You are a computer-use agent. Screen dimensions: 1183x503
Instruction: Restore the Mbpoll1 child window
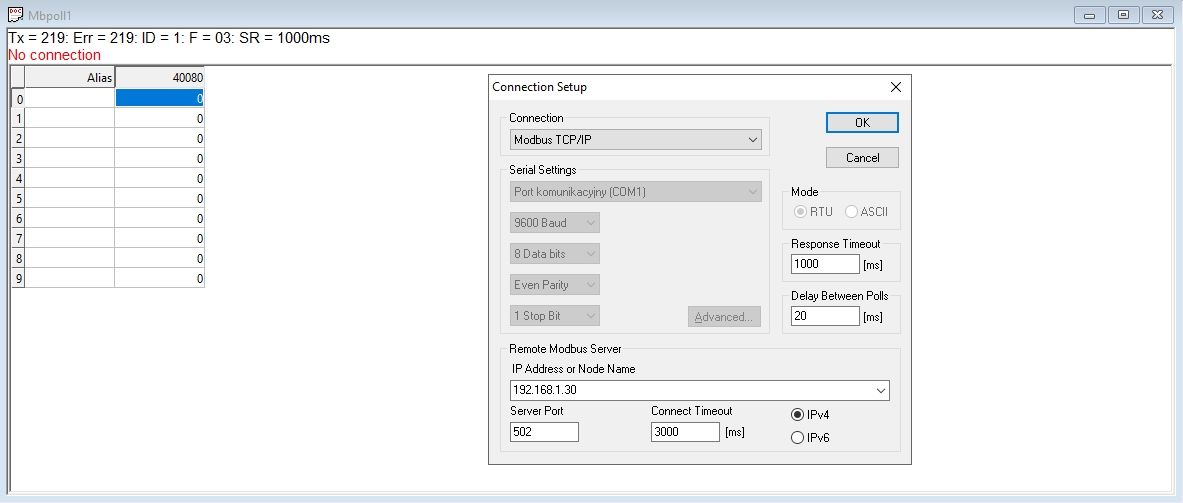pos(1123,14)
